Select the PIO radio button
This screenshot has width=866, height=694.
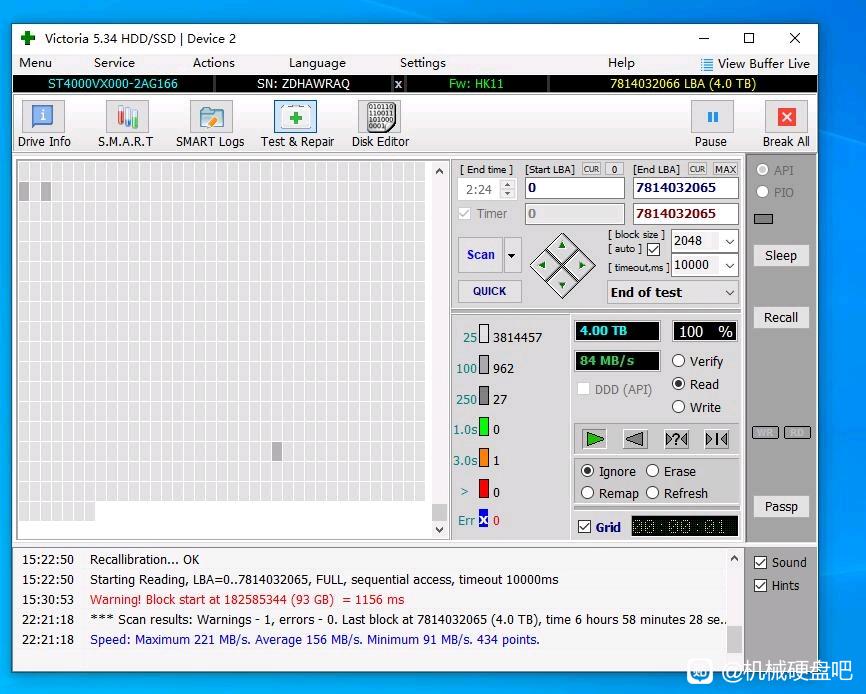point(762,192)
